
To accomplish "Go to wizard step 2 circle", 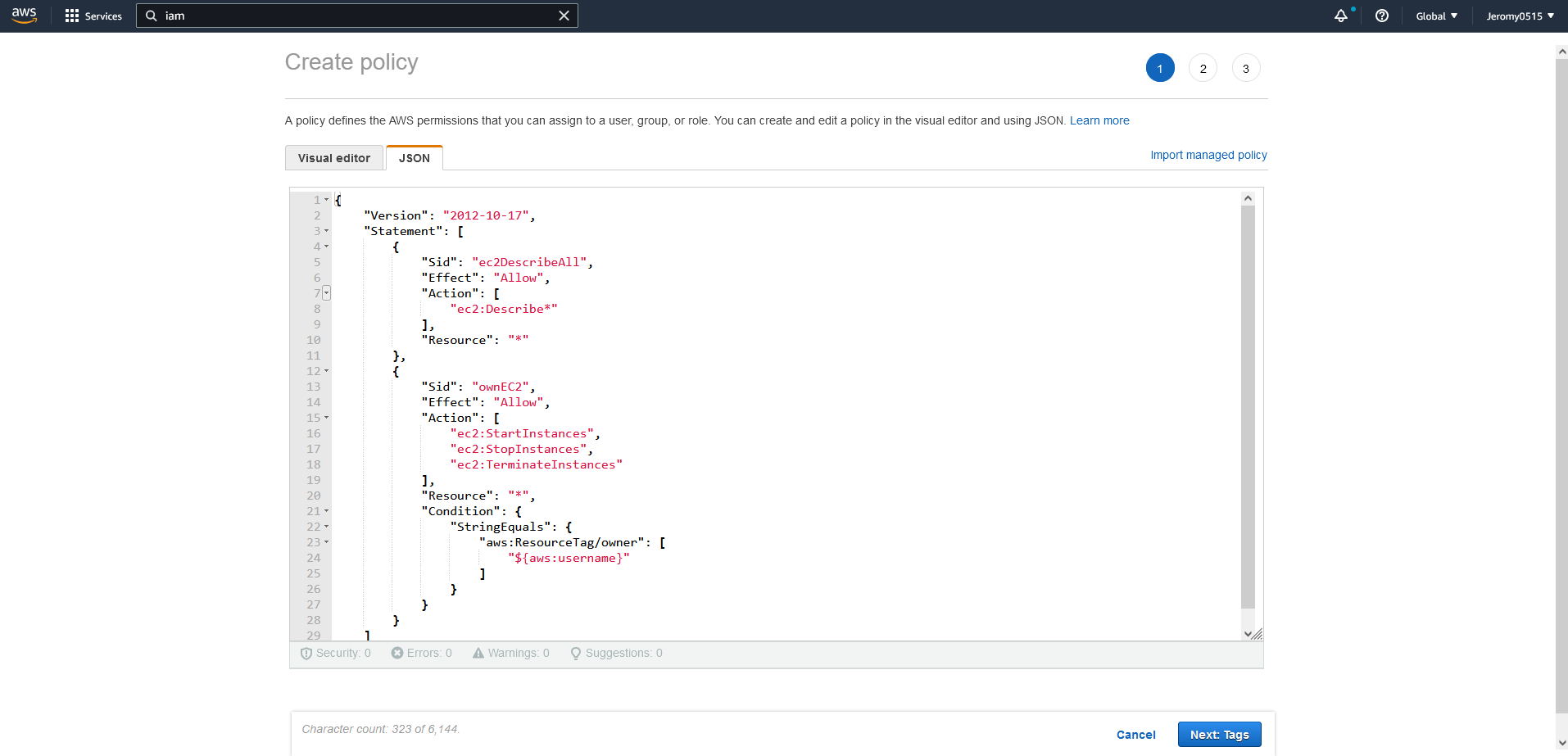I will tap(1203, 68).
